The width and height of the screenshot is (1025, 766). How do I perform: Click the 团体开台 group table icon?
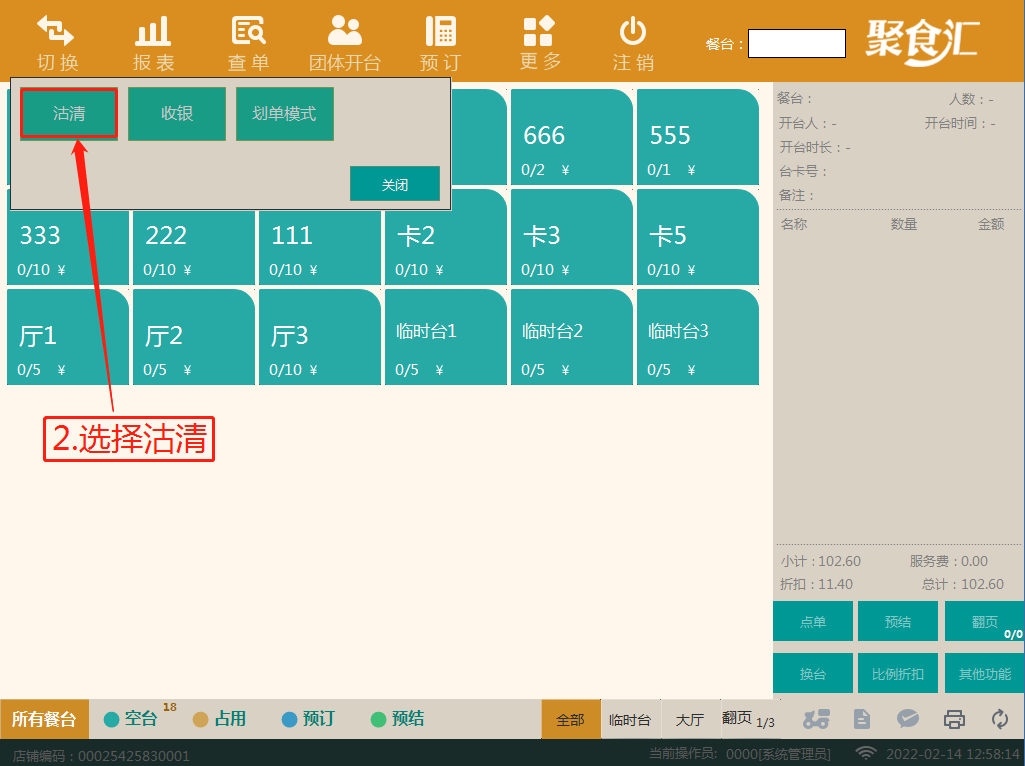(344, 32)
